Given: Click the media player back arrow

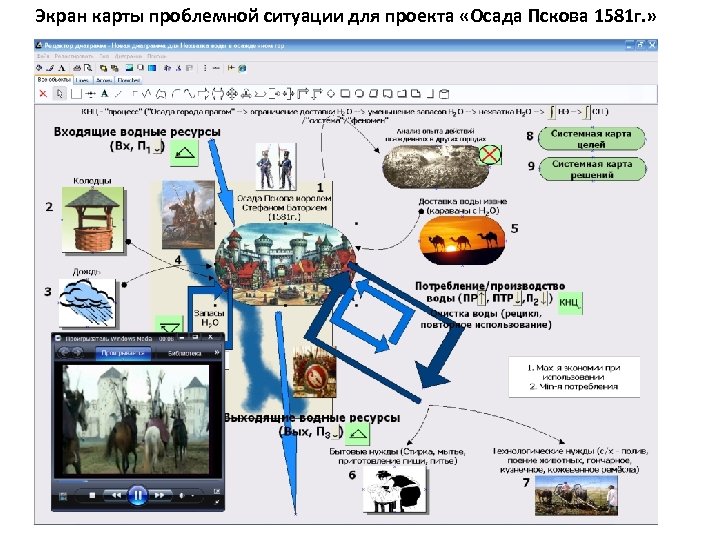Looking at the screenshot, I should pos(63,352).
